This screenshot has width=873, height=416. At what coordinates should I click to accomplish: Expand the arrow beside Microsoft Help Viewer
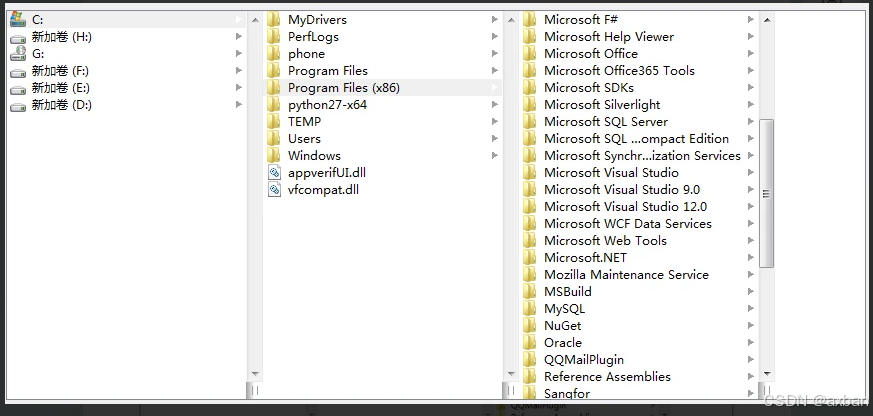coord(751,37)
